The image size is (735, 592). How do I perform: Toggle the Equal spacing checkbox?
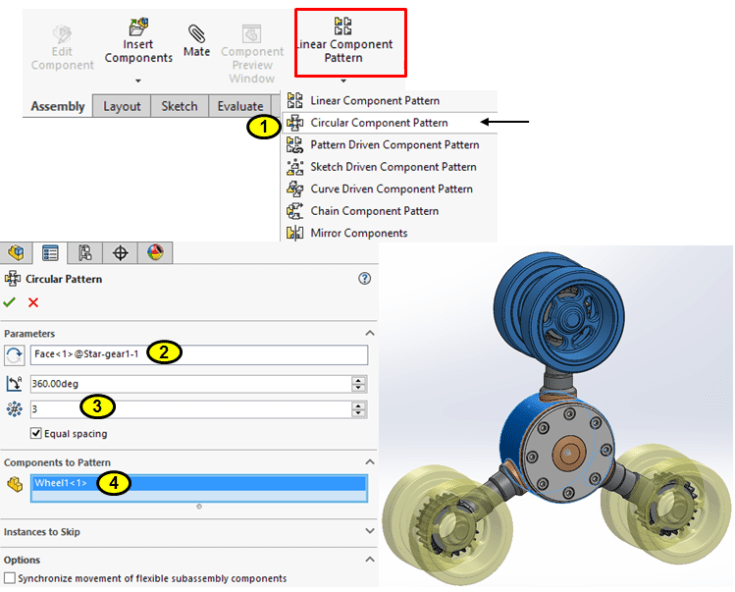pyautogui.click(x=36, y=433)
